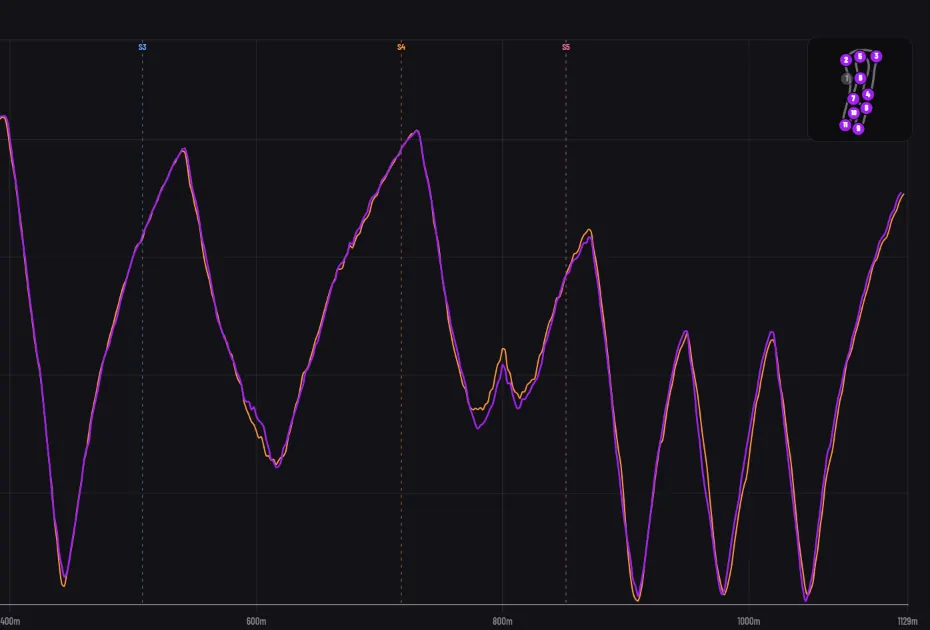Click the 800m distance axis label
The height and width of the screenshot is (630, 930).
click(502, 621)
